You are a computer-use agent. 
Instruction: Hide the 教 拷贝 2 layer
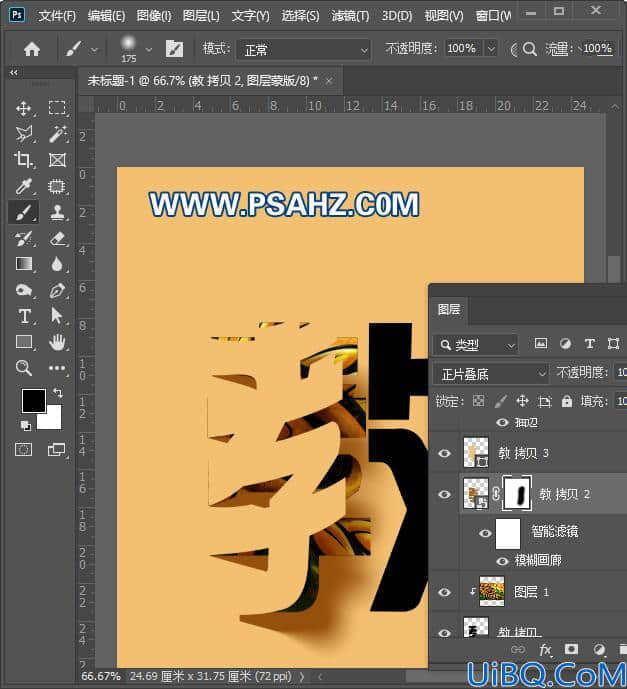pos(445,494)
